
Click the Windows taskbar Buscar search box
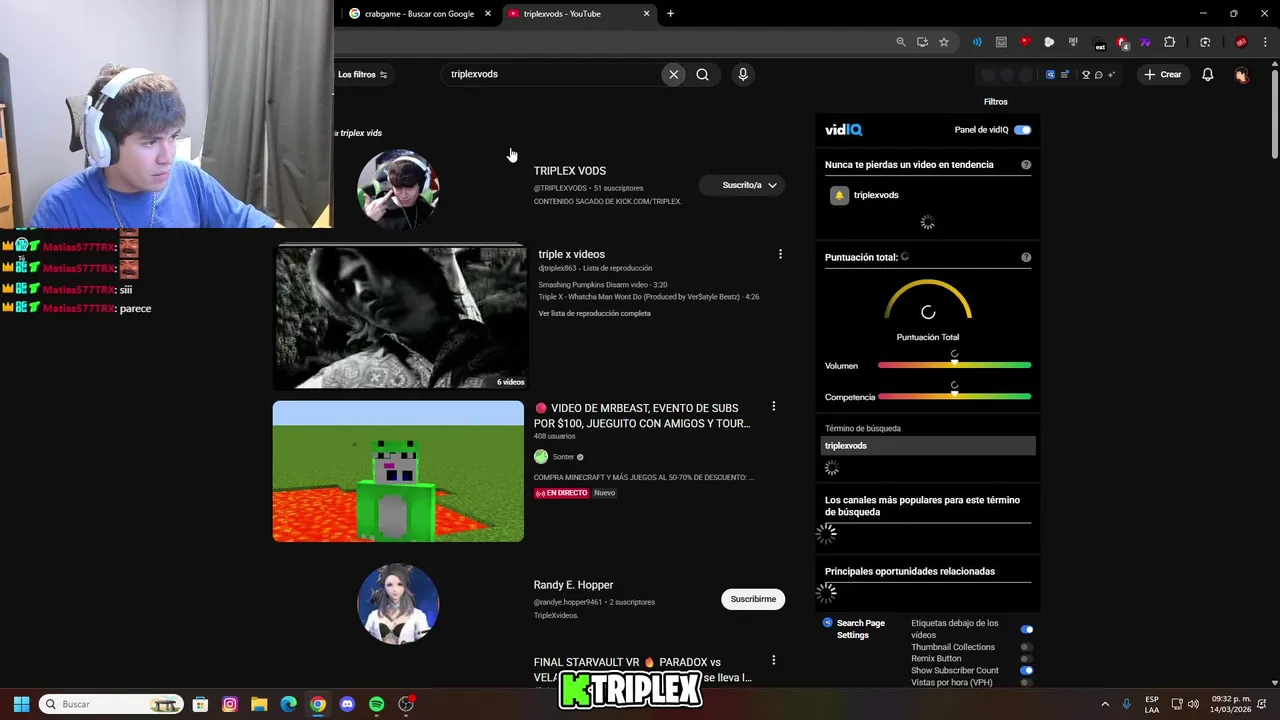111,704
